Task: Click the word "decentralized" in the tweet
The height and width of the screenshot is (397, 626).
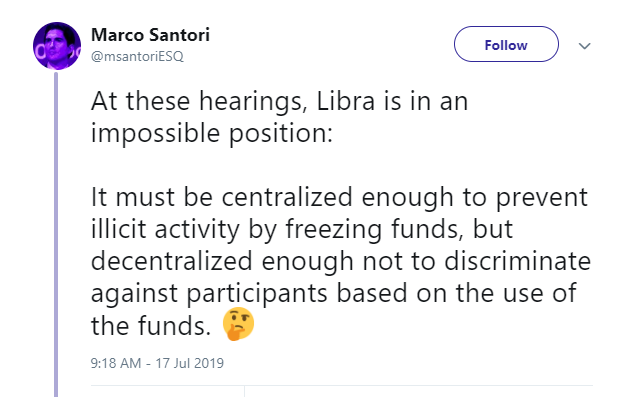Action: click(x=172, y=261)
